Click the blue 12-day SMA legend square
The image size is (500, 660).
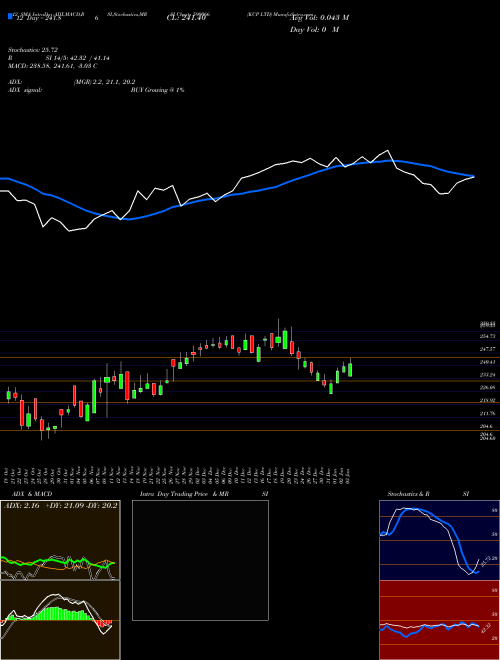(11, 16)
